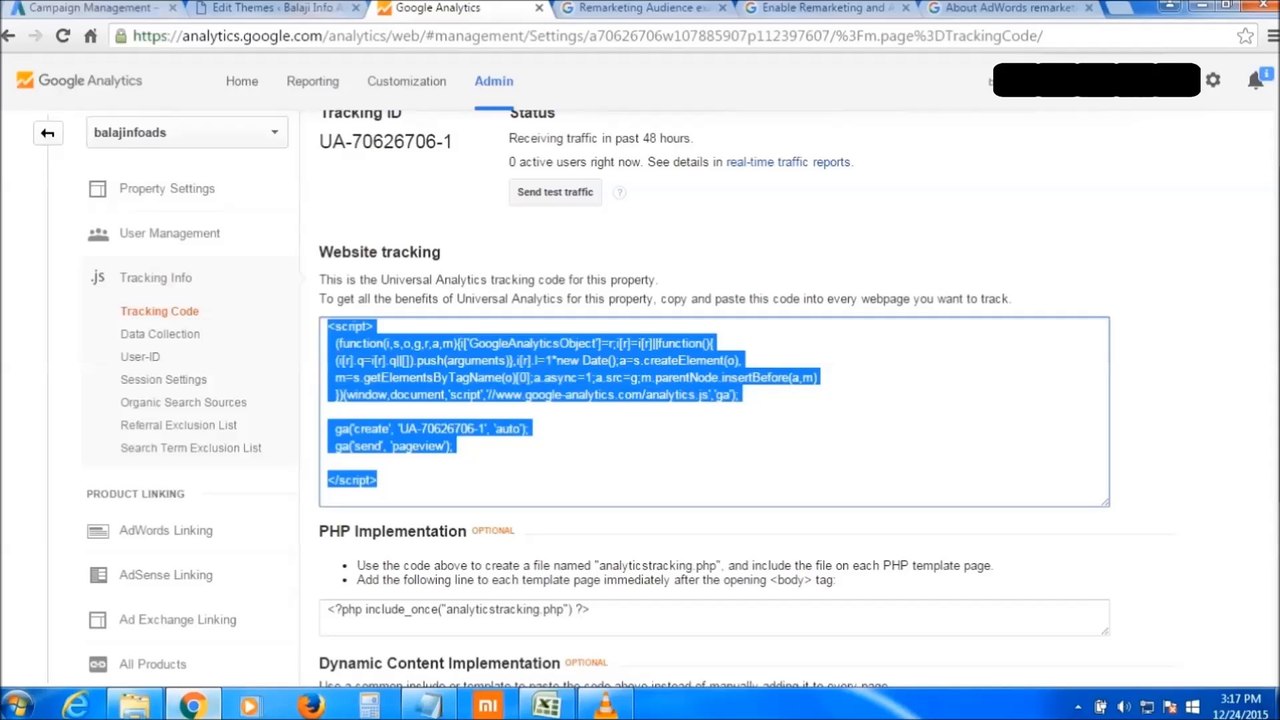This screenshot has width=1280, height=720.
Task: Open Excel from taskbar
Action: tap(546, 706)
